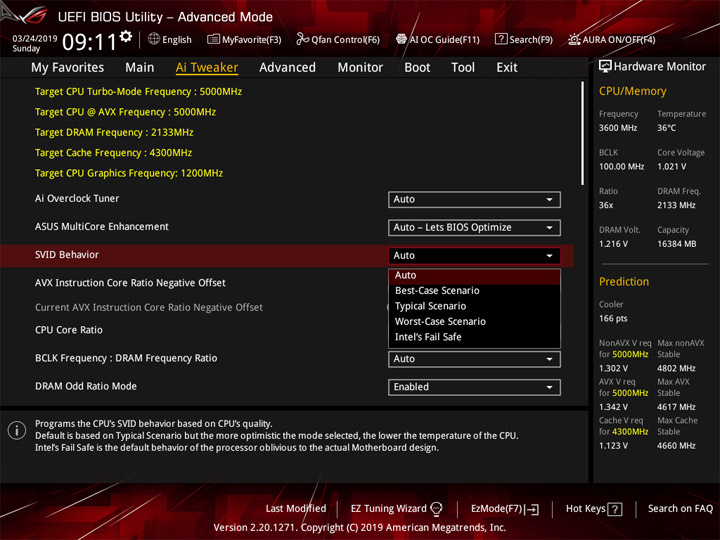This screenshot has height=540, width=720.
Task: Click the Hardware Monitor display icon
Action: pyautogui.click(x=605, y=67)
